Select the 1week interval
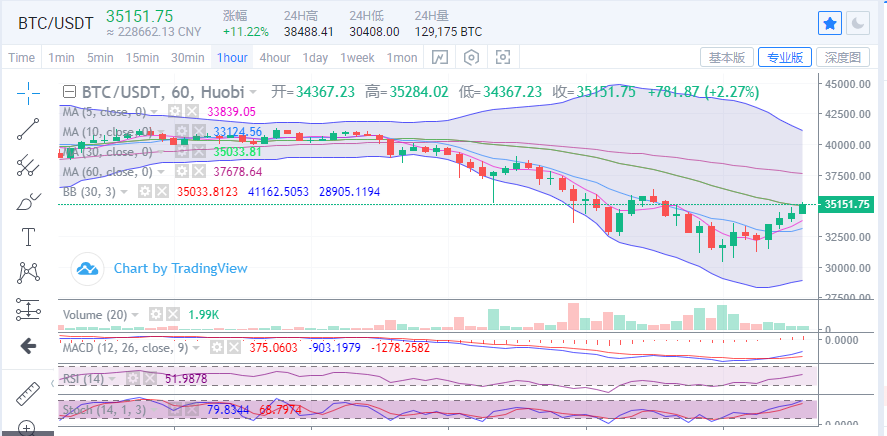The height and width of the screenshot is (436, 887). [x=357, y=57]
